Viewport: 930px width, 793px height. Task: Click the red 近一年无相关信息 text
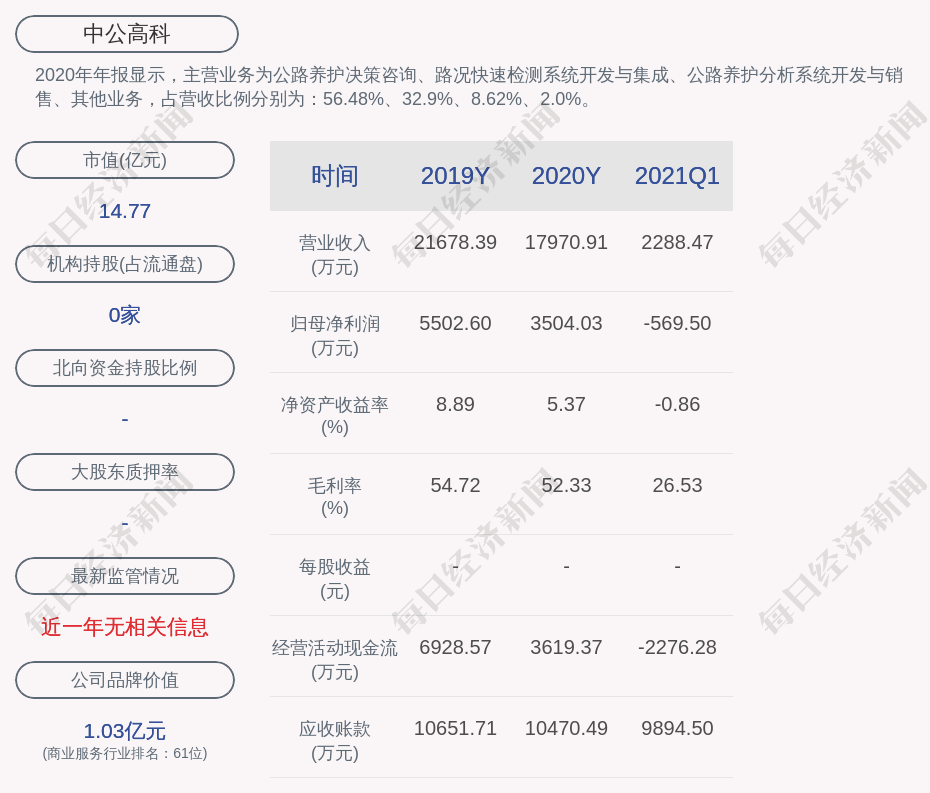tap(125, 627)
